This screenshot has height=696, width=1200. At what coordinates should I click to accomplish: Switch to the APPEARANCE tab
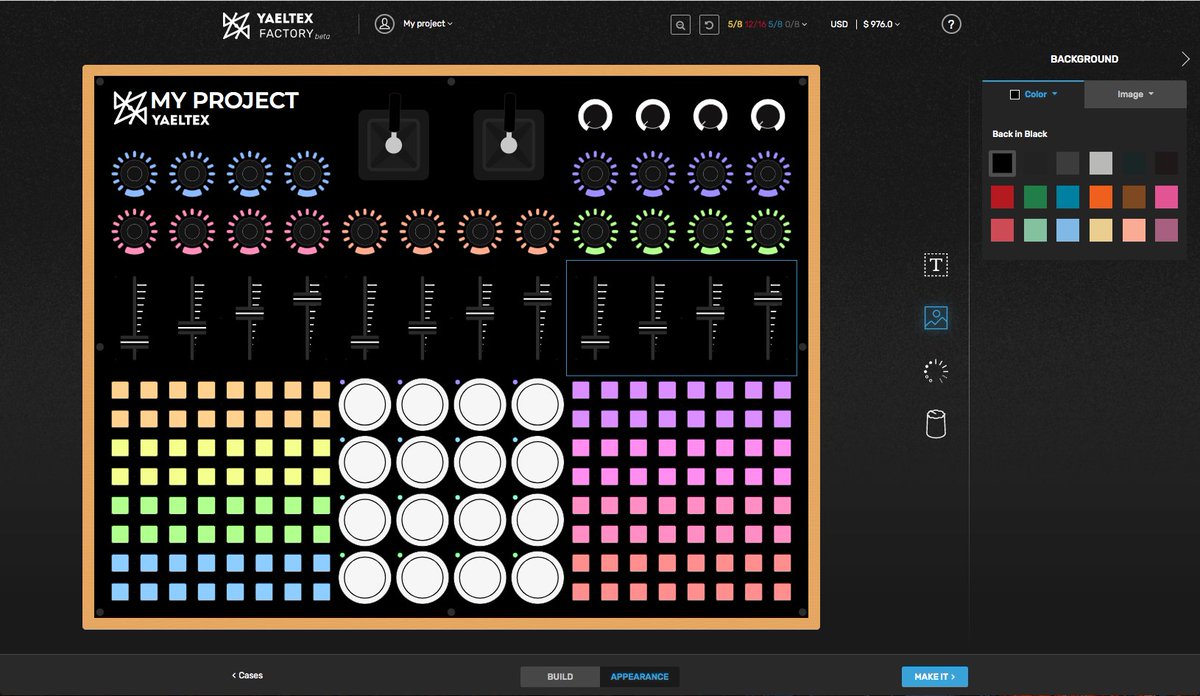pos(639,676)
